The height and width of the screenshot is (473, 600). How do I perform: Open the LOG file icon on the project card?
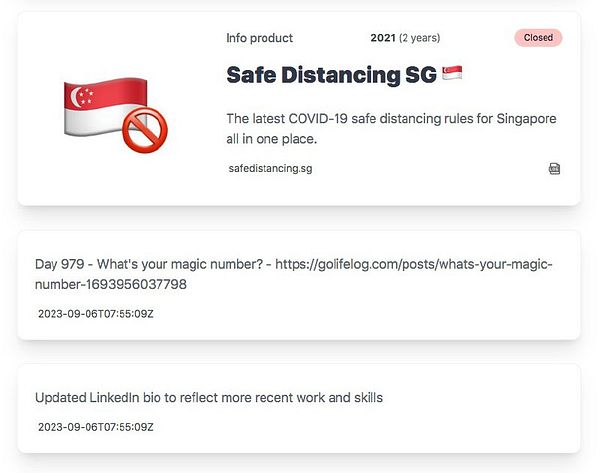554,169
